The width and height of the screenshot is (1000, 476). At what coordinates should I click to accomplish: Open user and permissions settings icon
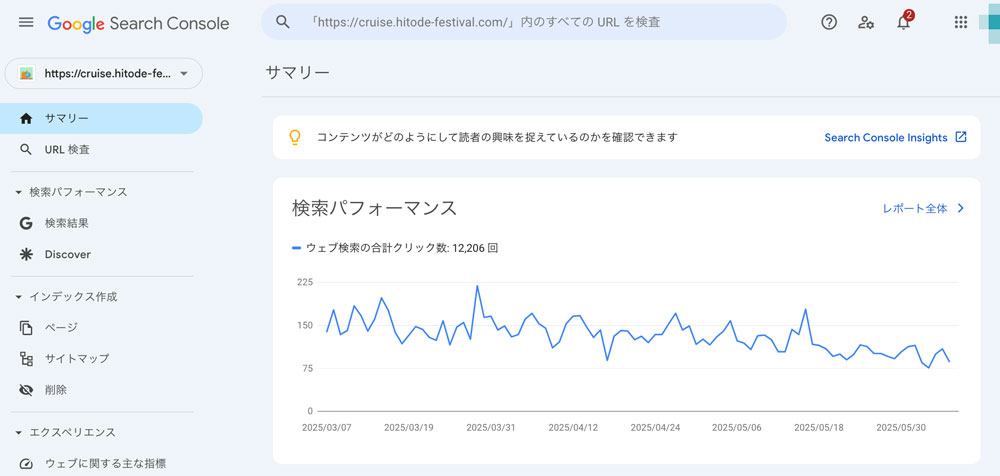(x=866, y=22)
